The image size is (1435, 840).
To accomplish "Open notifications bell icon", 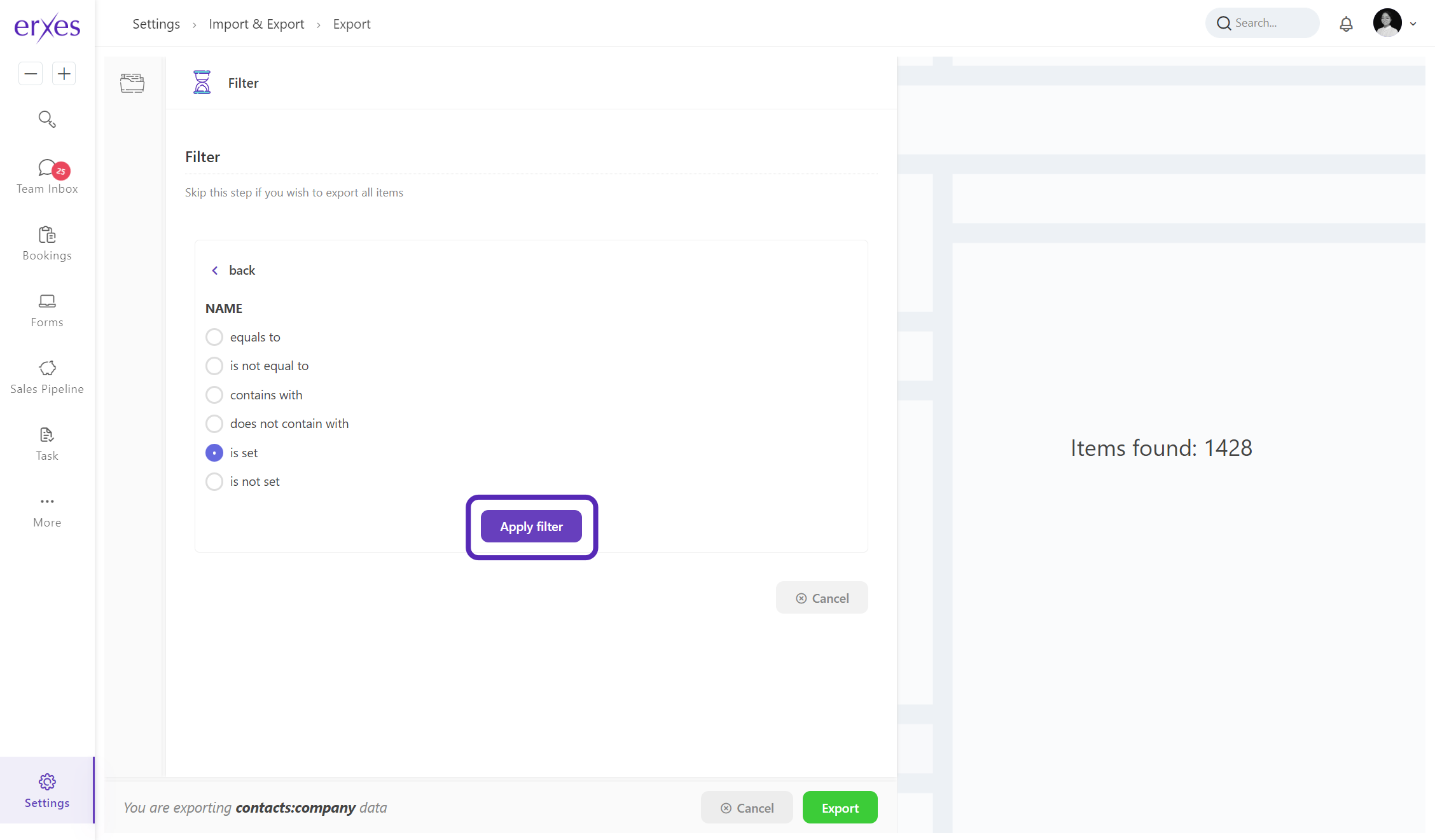I will coord(1346,24).
